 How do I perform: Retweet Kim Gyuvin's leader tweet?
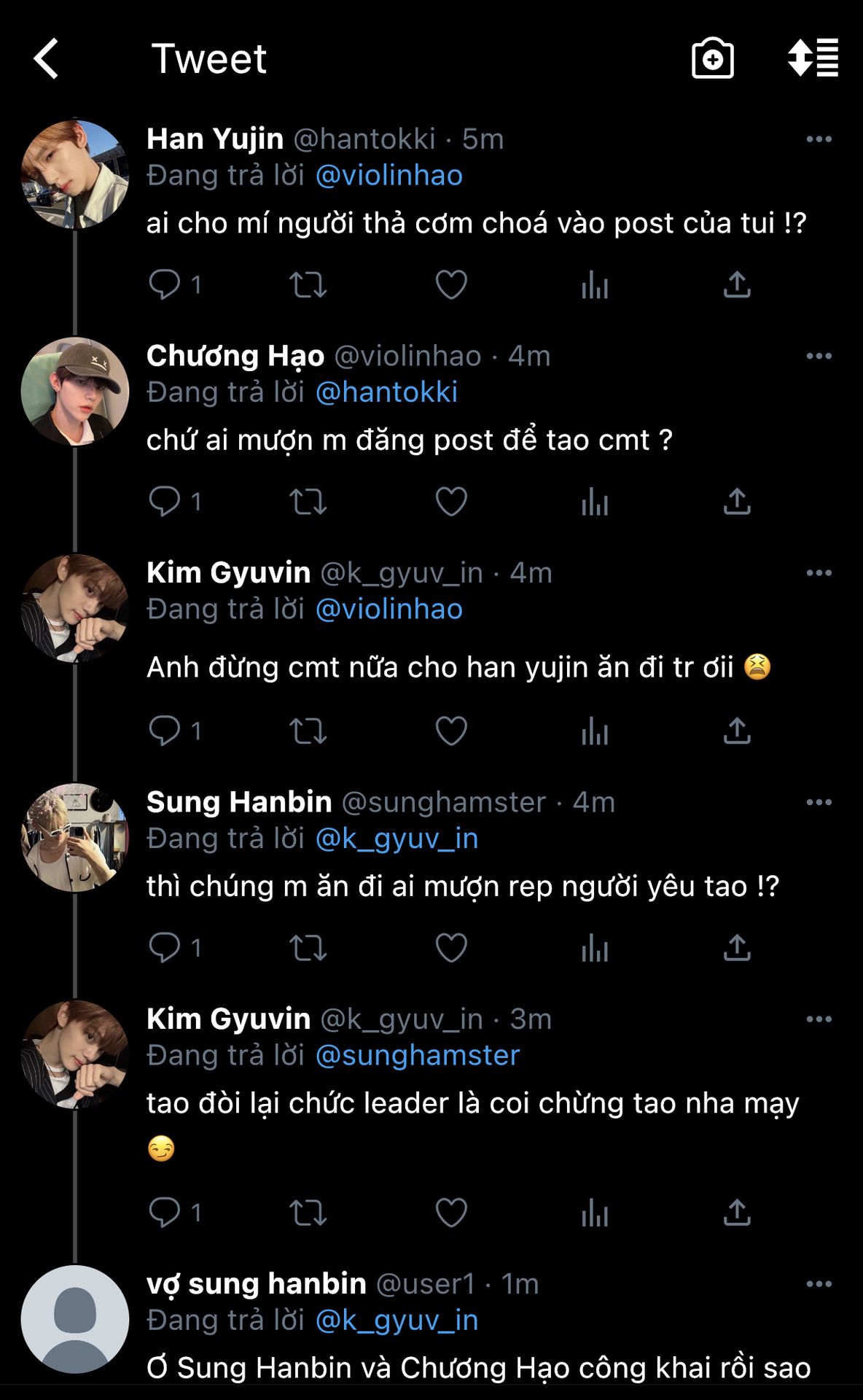[308, 1213]
